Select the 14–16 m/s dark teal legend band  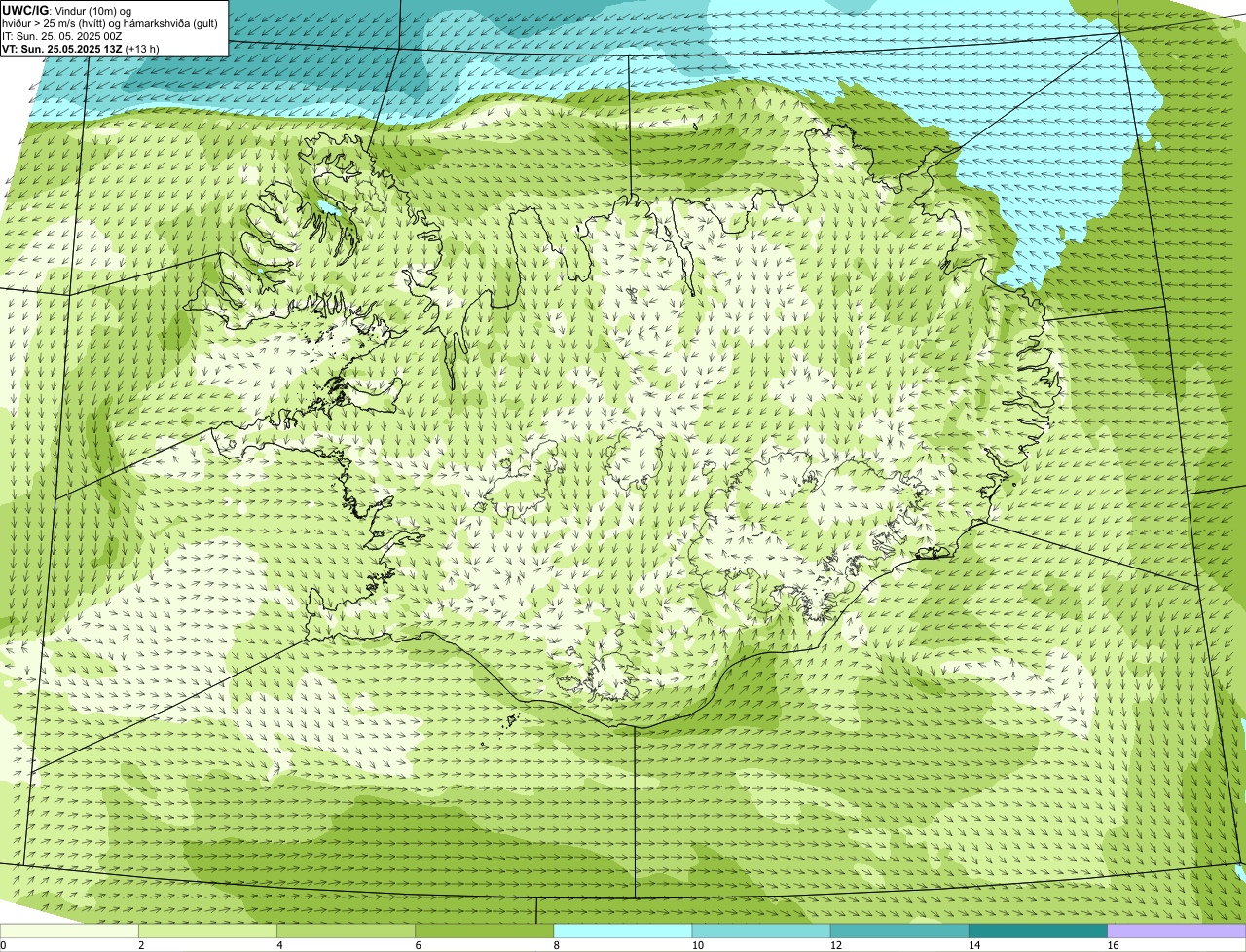point(1038,932)
